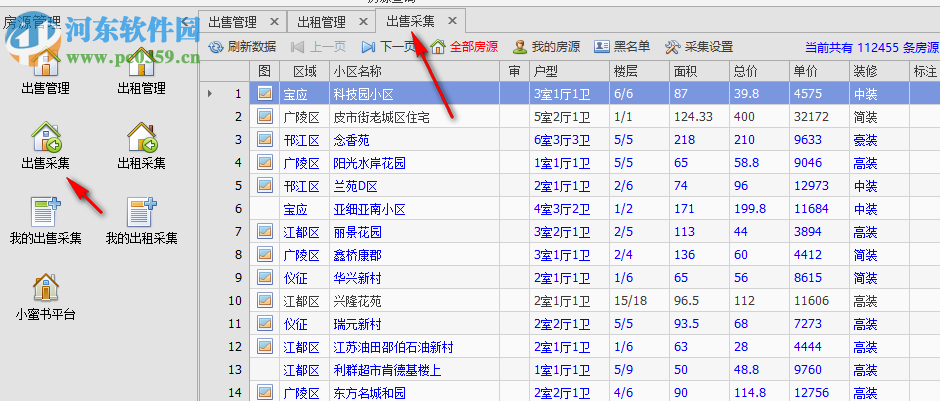
Task: Click the 图 column header
Action: coord(264,72)
